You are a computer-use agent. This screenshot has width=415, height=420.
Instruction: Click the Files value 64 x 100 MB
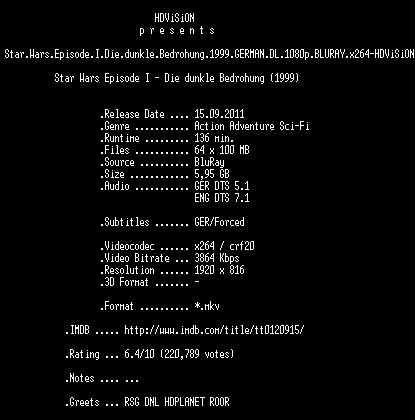tap(222, 150)
